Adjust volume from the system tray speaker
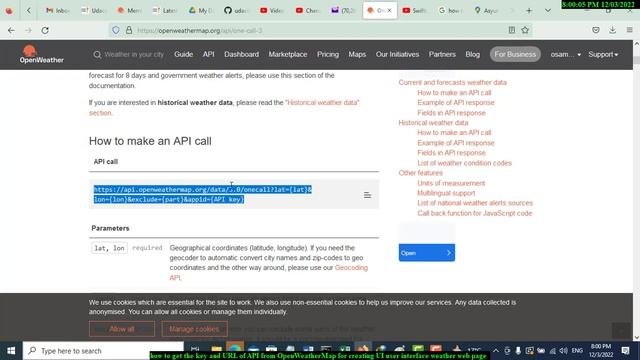 pos(564,351)
